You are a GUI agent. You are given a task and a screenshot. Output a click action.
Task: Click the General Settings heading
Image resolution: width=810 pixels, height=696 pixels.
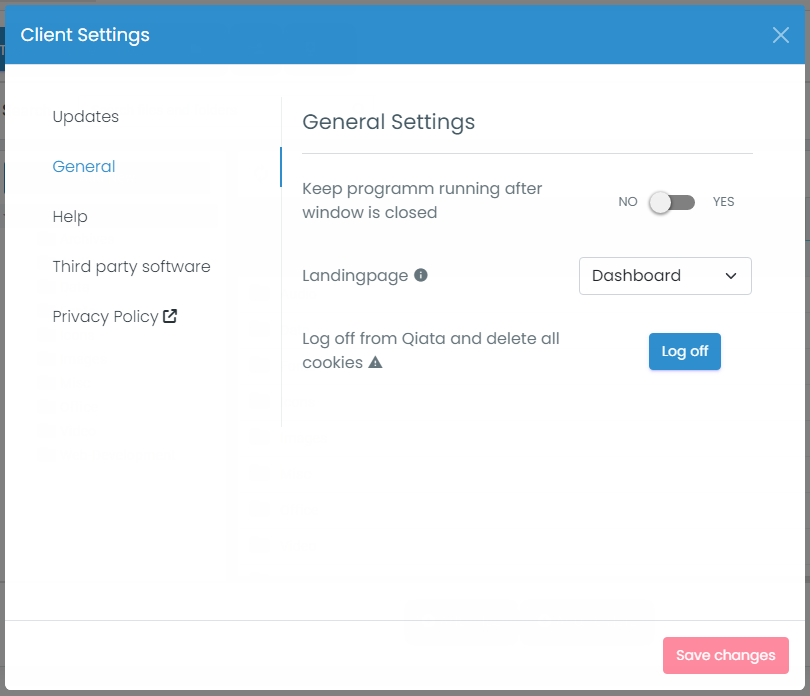pyautogui.click(x=388, y=122)
